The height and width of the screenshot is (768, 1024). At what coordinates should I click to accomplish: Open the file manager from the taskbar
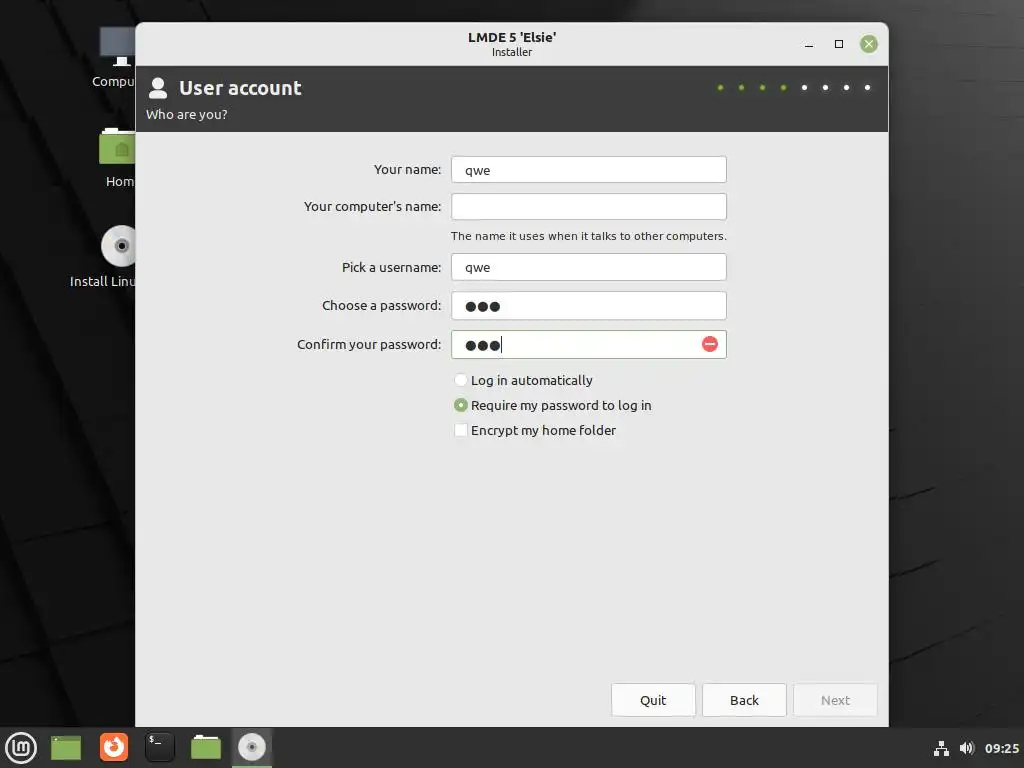[x=206, y=747]
